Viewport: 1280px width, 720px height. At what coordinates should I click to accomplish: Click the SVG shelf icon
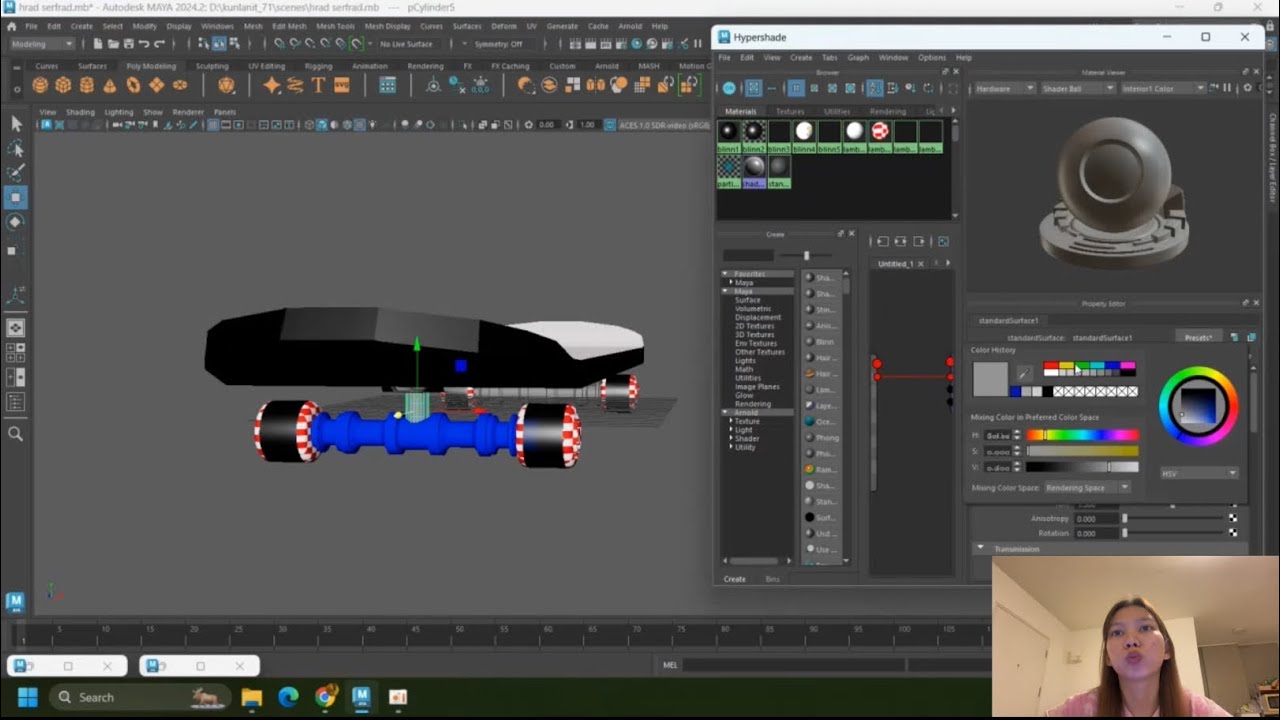point(342,85)
